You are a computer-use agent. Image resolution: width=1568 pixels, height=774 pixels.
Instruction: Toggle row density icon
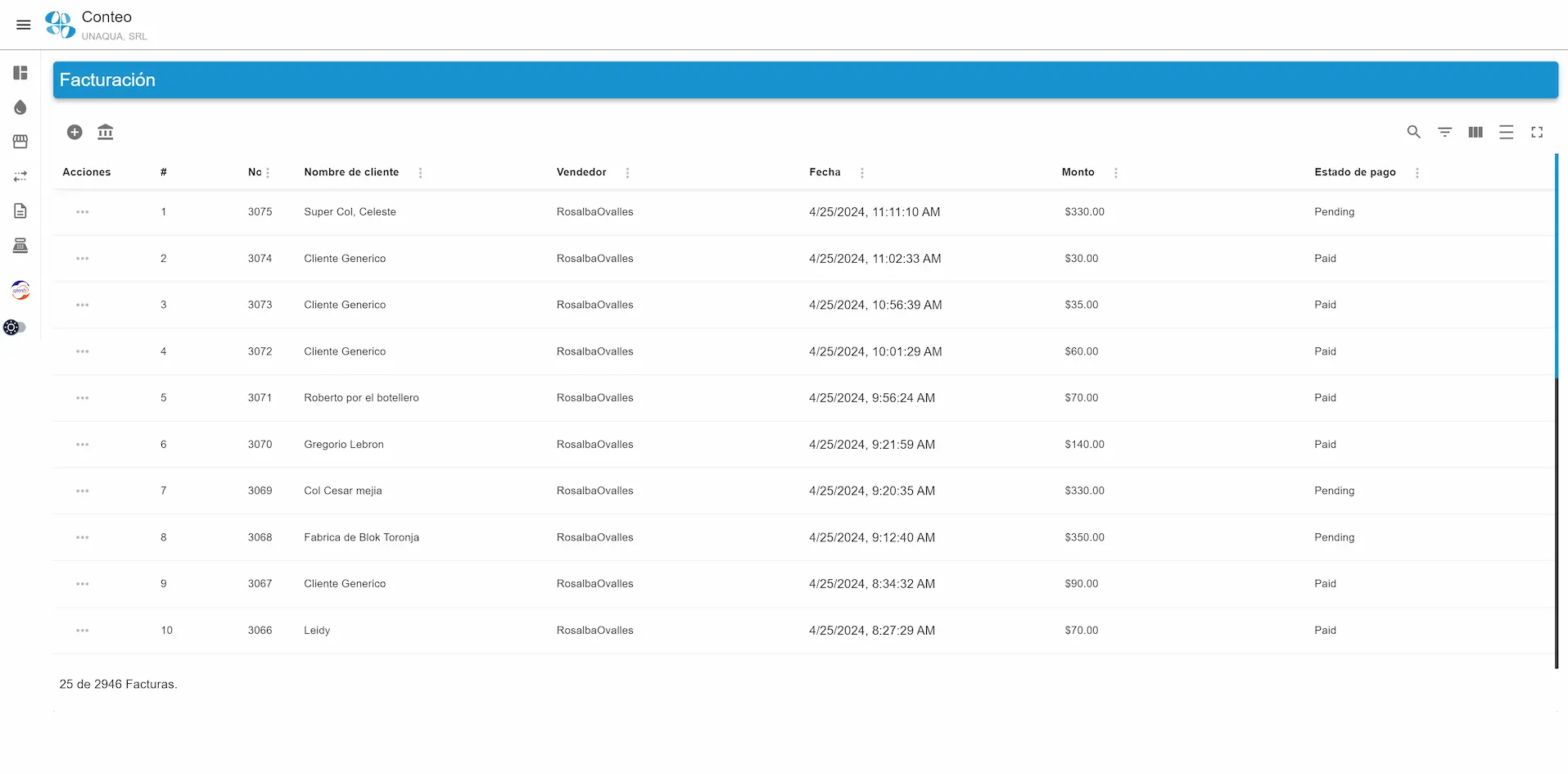point(1507,132)
